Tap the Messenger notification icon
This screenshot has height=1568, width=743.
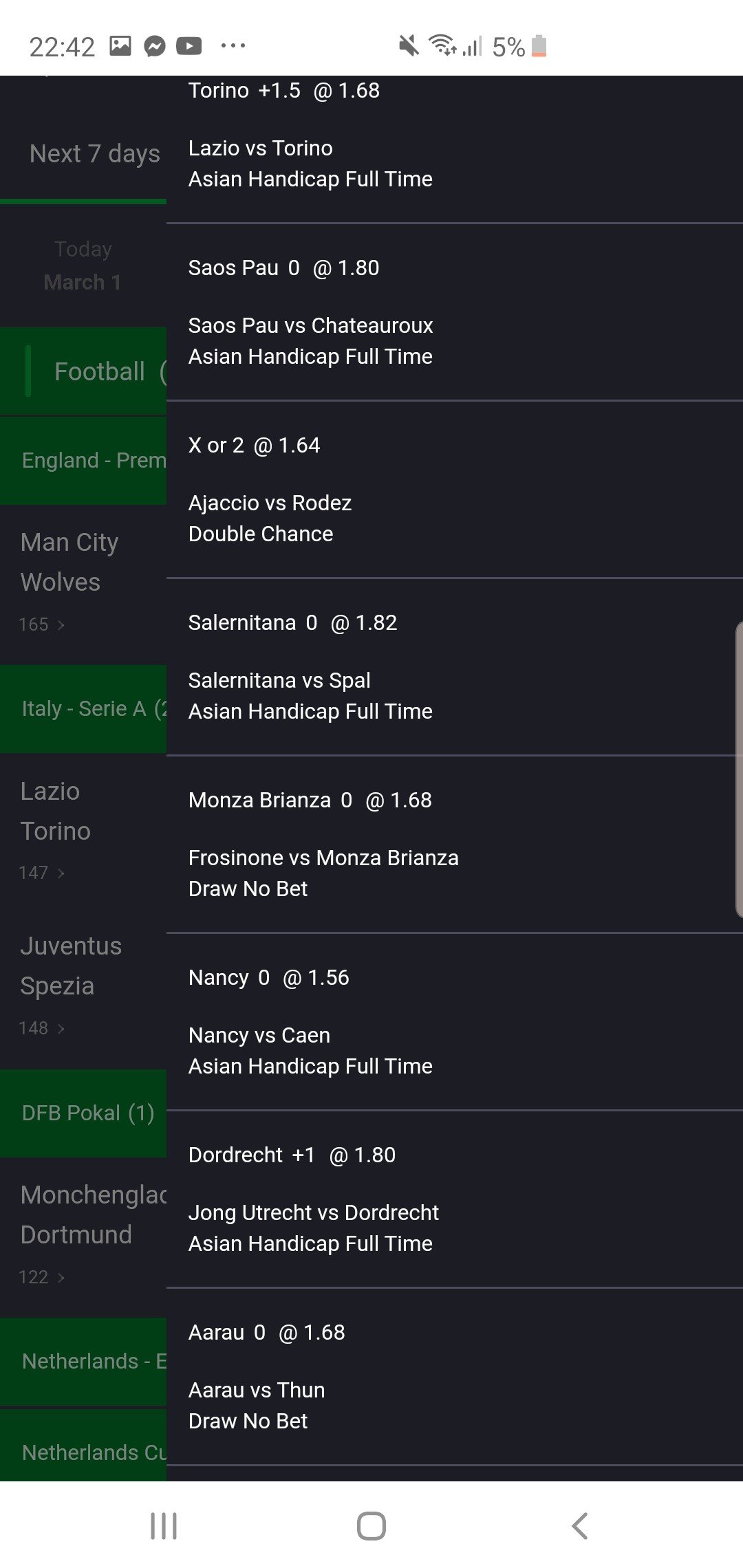click(x=155, y=46)
